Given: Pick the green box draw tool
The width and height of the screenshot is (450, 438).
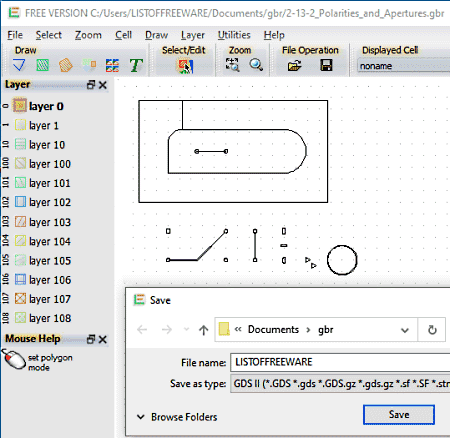Looking at the screenshot, I should pyautogui.click(x=42, y=65).
